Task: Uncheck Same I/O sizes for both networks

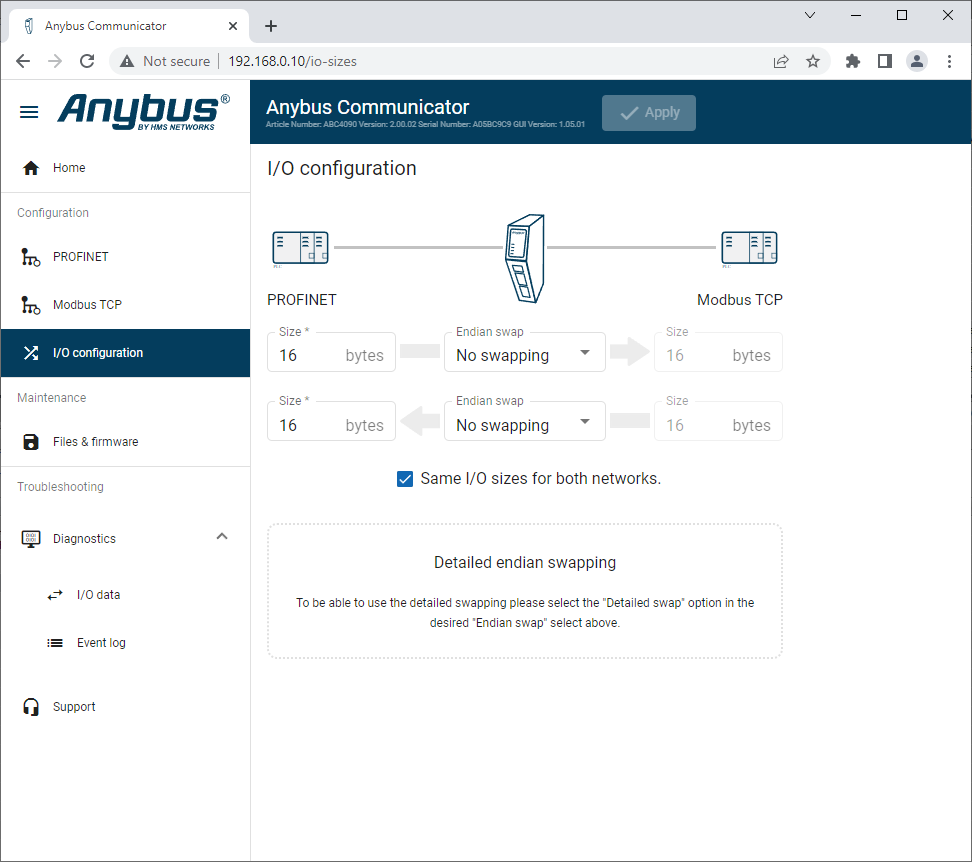Action: coord(405,479)
